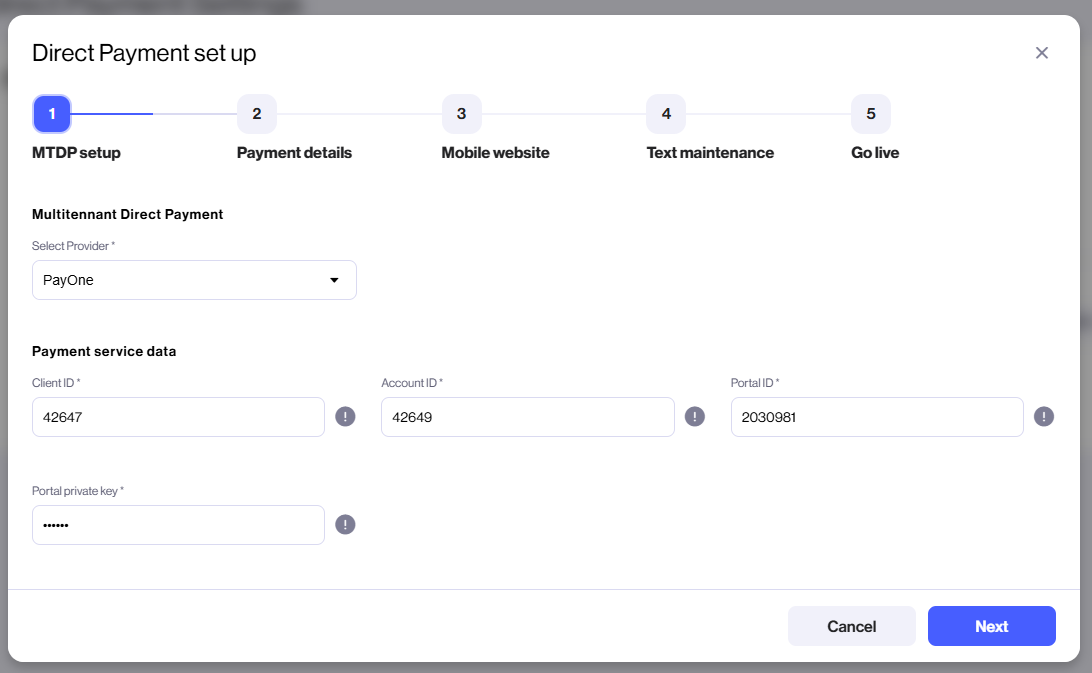The image size is (1092, 673).
Task: Click the Next button
Action: 991,626
